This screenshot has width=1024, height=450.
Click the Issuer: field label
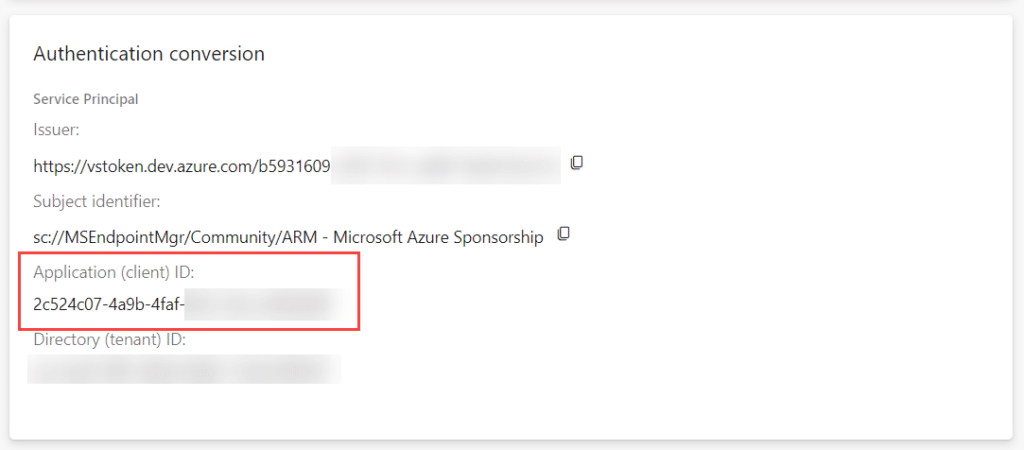(56, 130)
